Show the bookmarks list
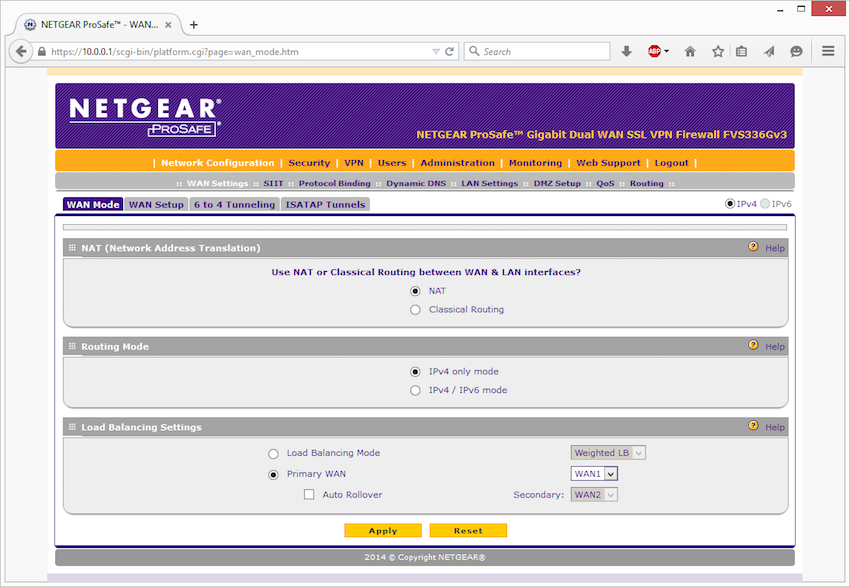 point(742,51)
